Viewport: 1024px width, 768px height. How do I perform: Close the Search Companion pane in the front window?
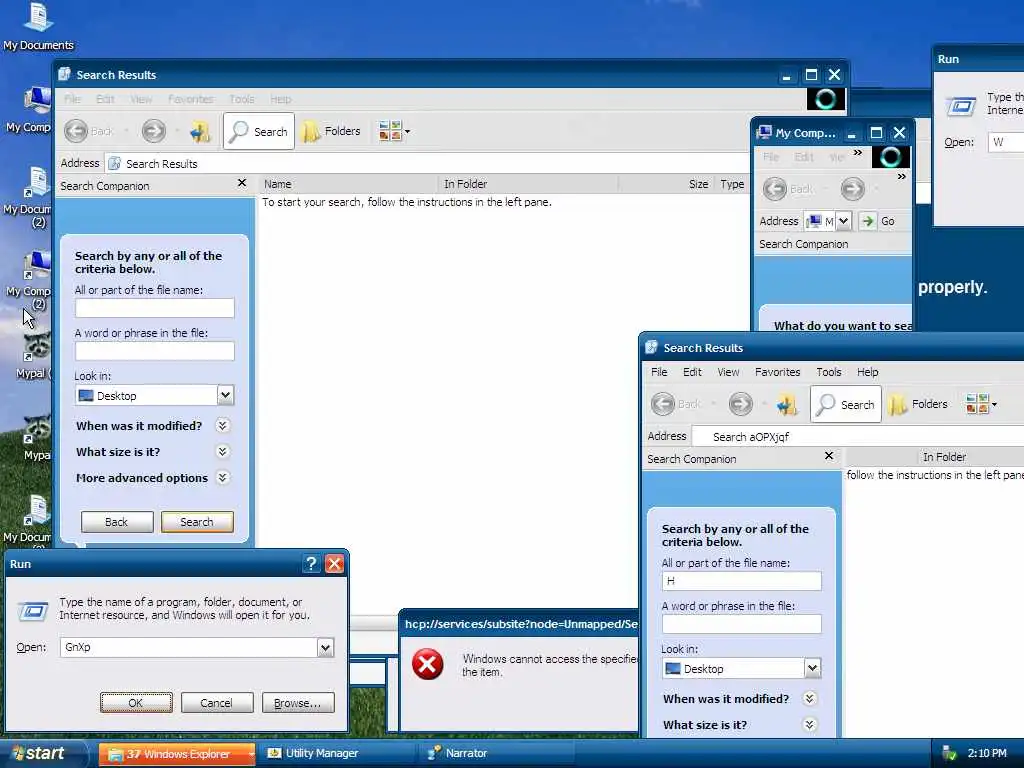[x=829, y=456]
